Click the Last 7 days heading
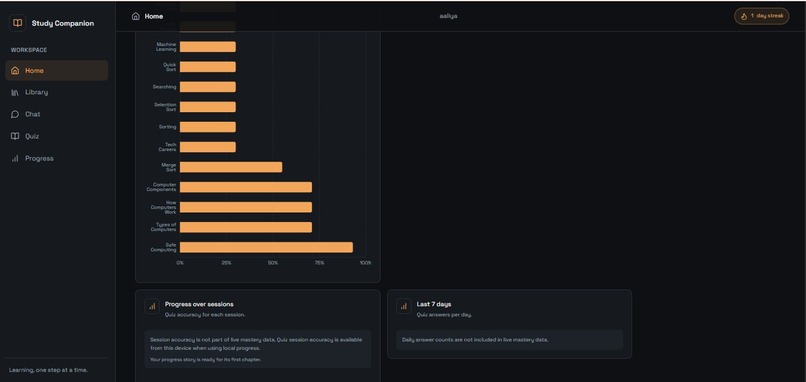This screenshot has height=382, width=806. (x=434, y=304)
